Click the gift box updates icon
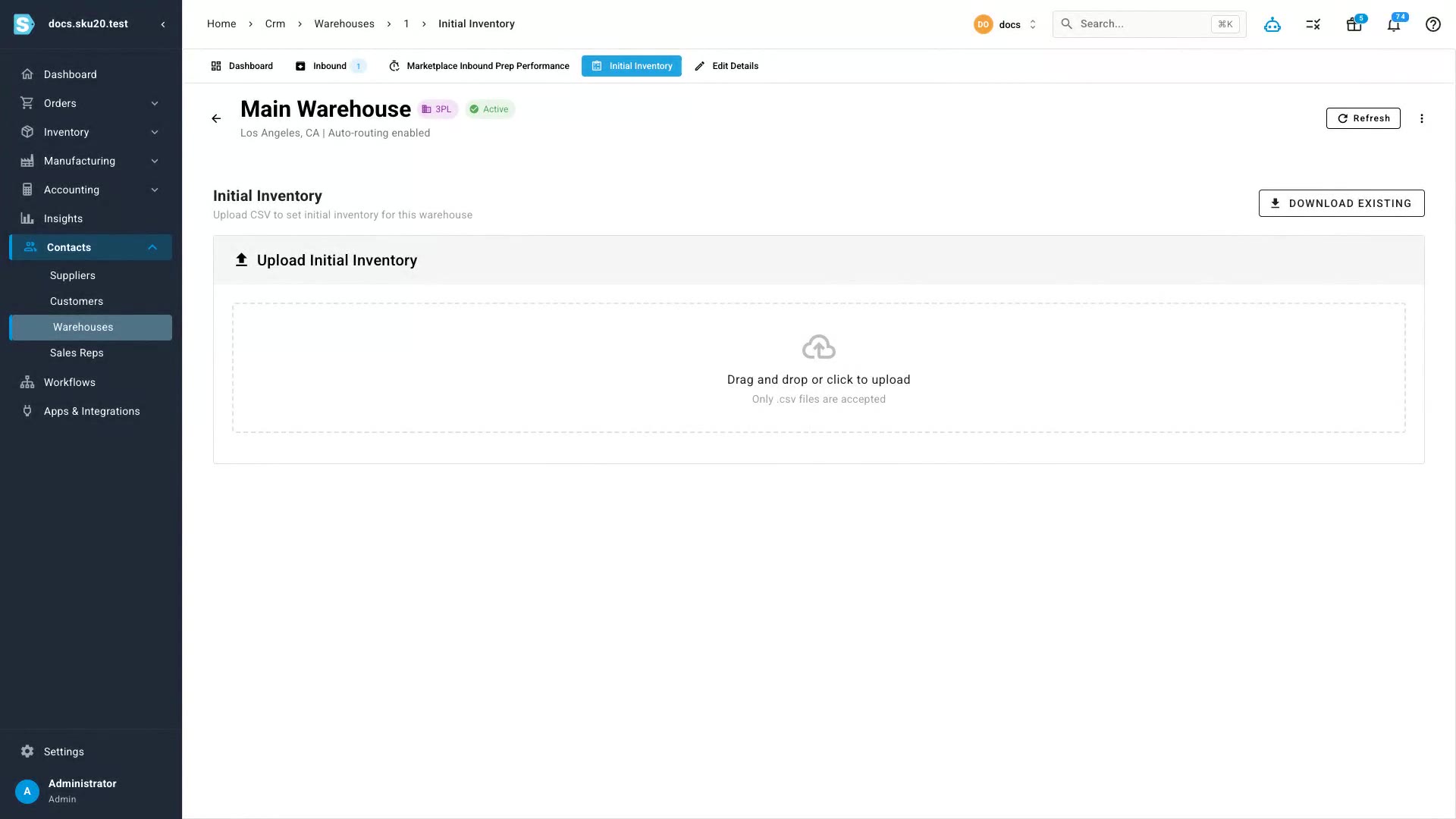1456x819 pixels. [1354, 24]
